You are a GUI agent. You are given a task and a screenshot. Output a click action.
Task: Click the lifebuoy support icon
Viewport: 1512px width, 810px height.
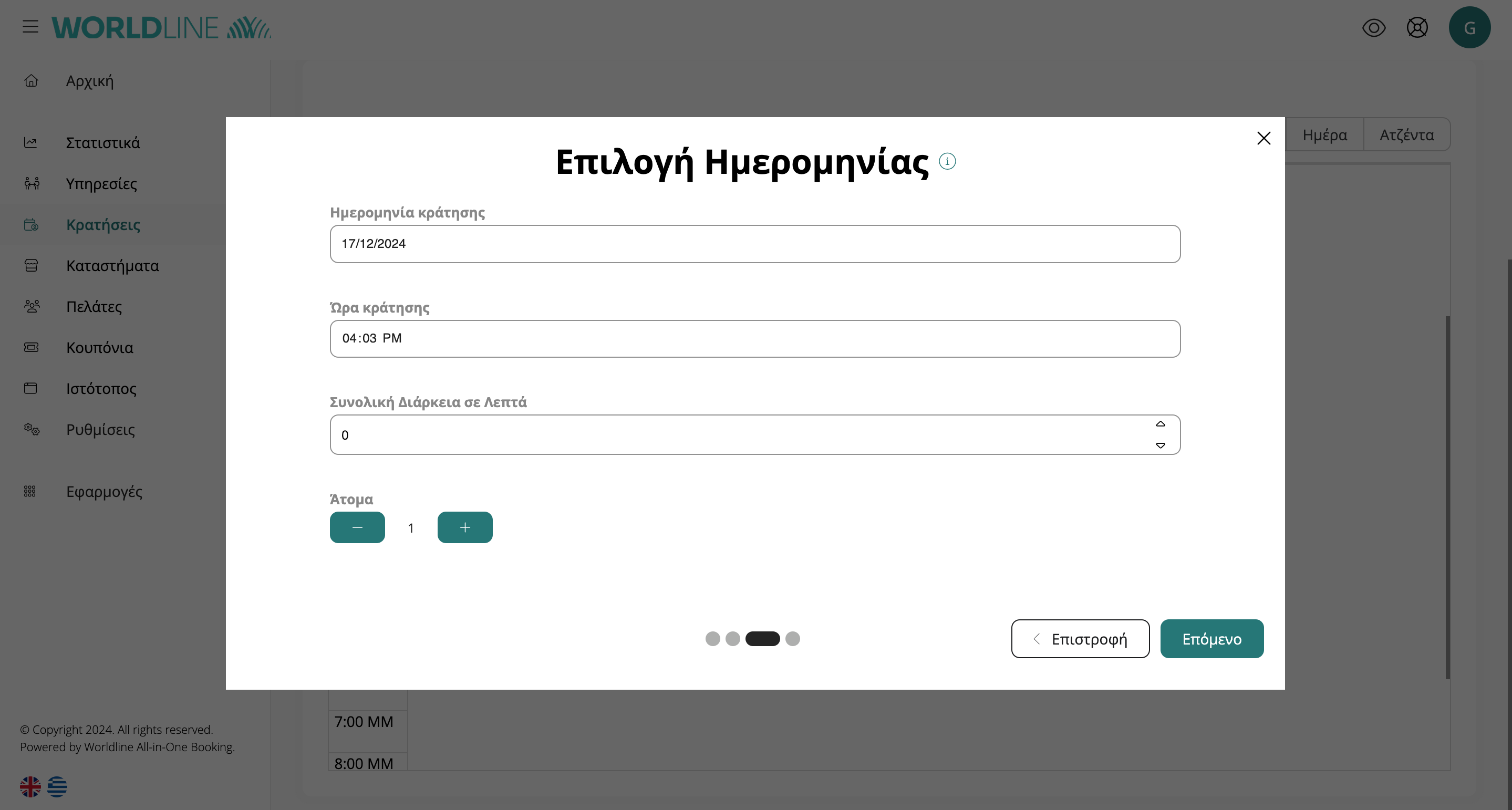(x=1417, y=28)
